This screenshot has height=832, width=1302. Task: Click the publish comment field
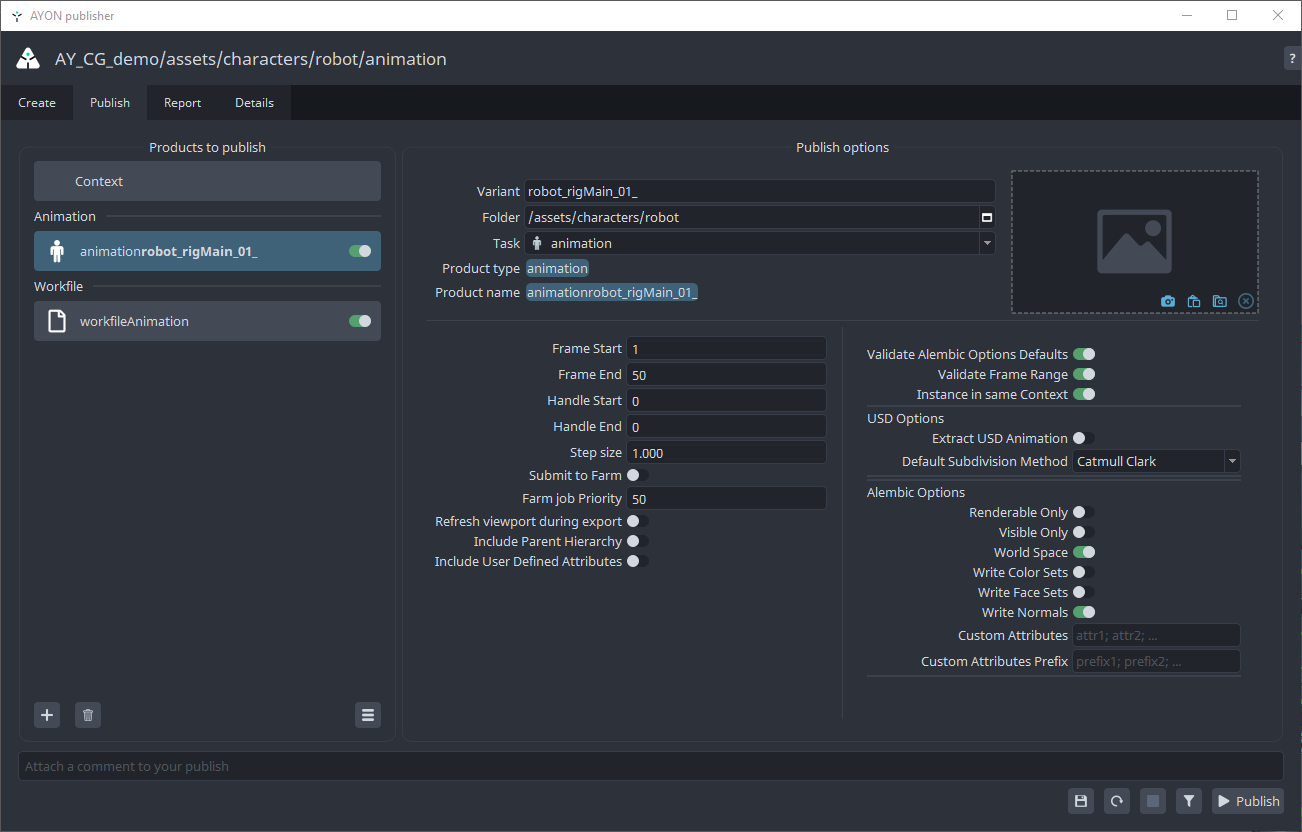pyautogui.click(x=650, y=766)
